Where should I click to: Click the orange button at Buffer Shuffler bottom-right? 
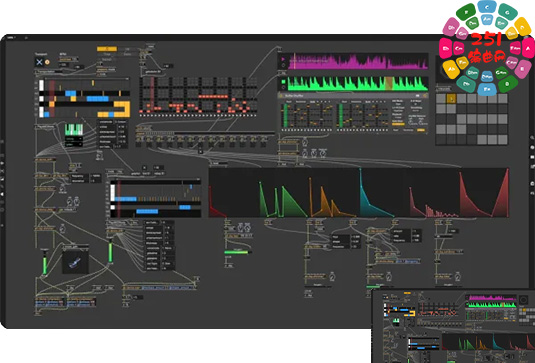pos(421,130)
